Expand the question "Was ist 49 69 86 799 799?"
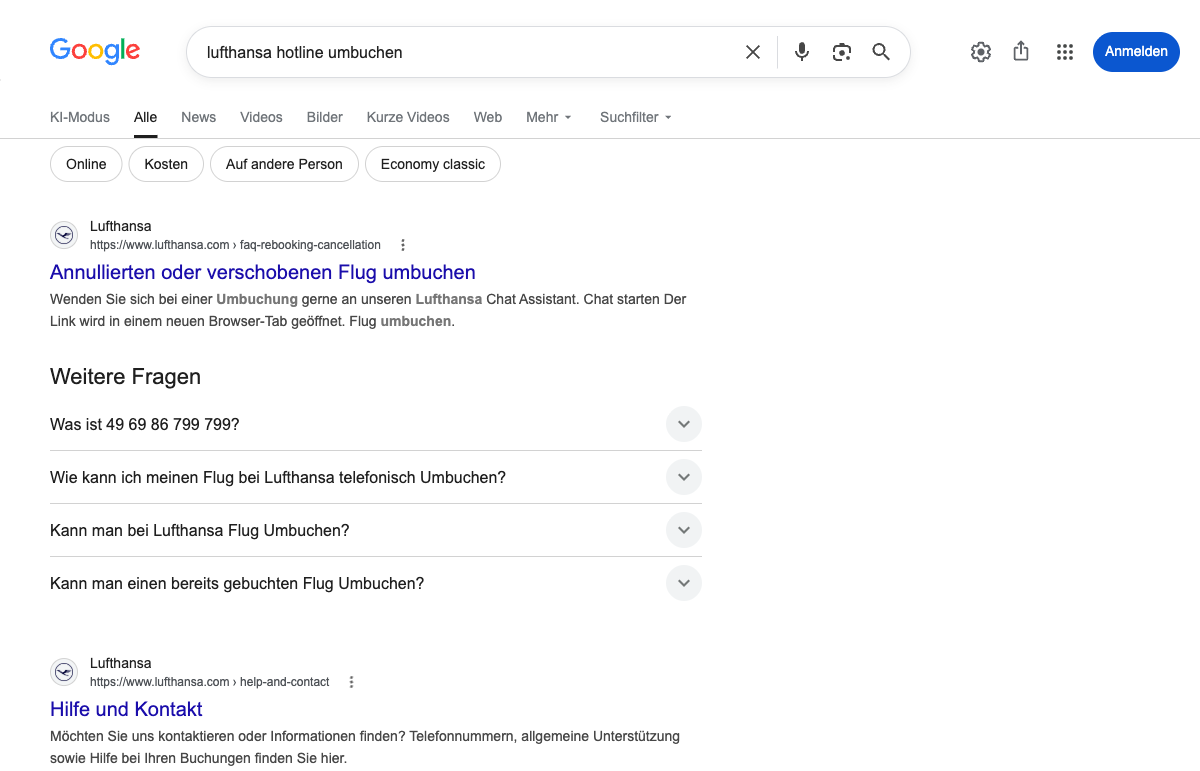This screenshot has height=771, width=1200. point(376,424)
